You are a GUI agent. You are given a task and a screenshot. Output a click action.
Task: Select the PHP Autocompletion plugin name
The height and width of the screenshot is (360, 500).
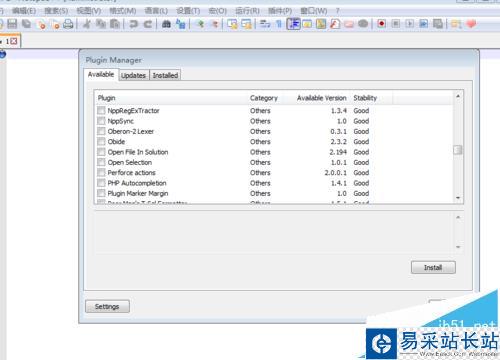[x=137, y=183]
